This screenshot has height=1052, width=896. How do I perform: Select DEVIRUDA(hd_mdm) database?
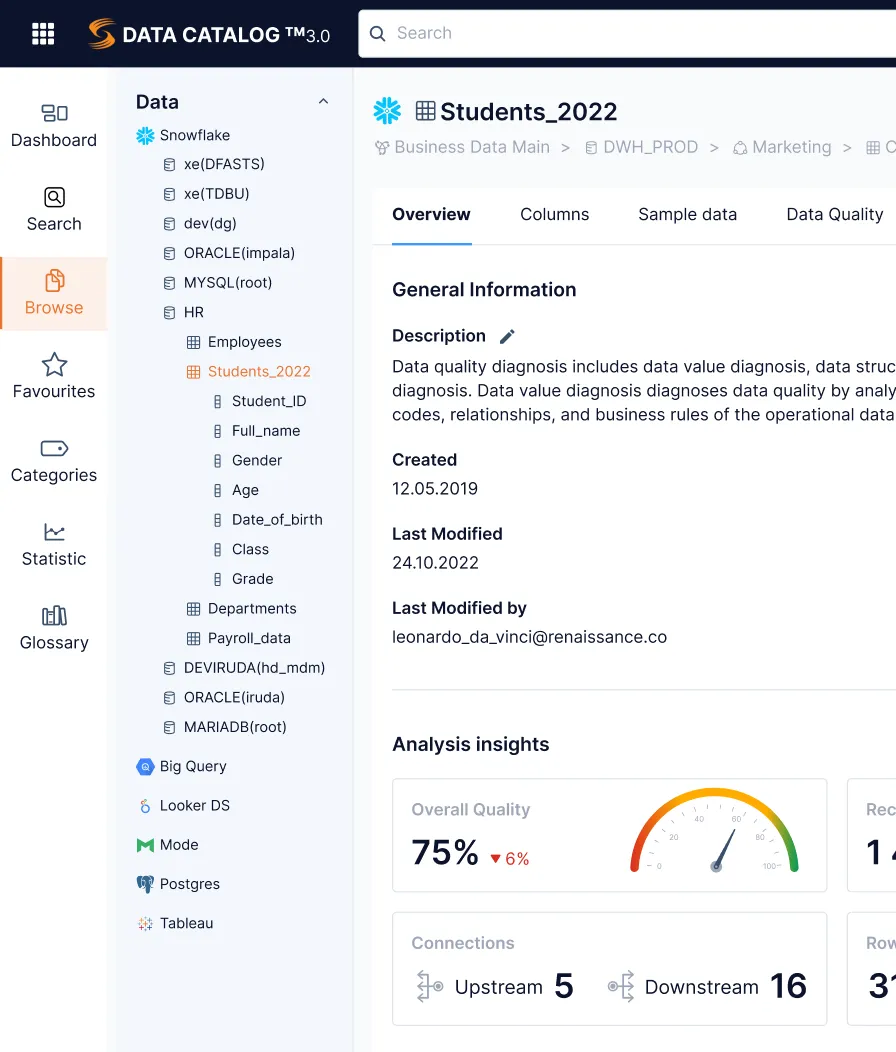tap(244, 668)
